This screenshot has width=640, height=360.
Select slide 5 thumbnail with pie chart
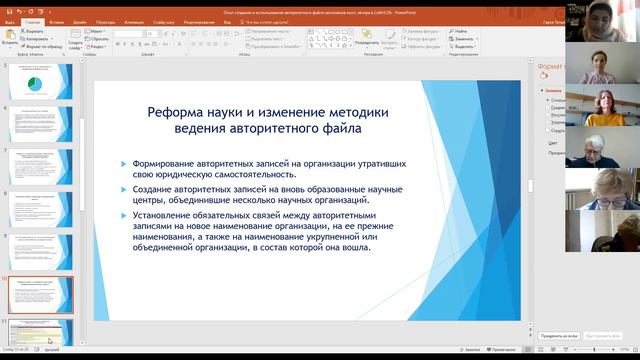pos(40,81)
